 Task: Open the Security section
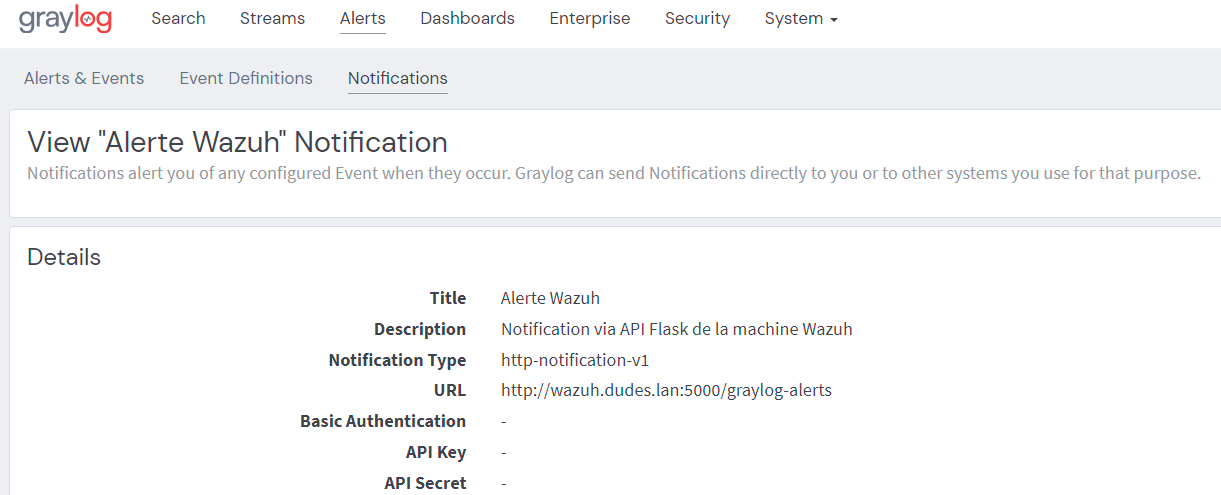coord(697,18)
